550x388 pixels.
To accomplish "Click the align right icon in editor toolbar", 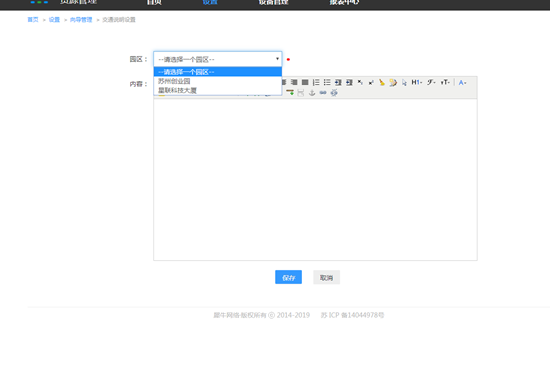I will coord(294,82).
